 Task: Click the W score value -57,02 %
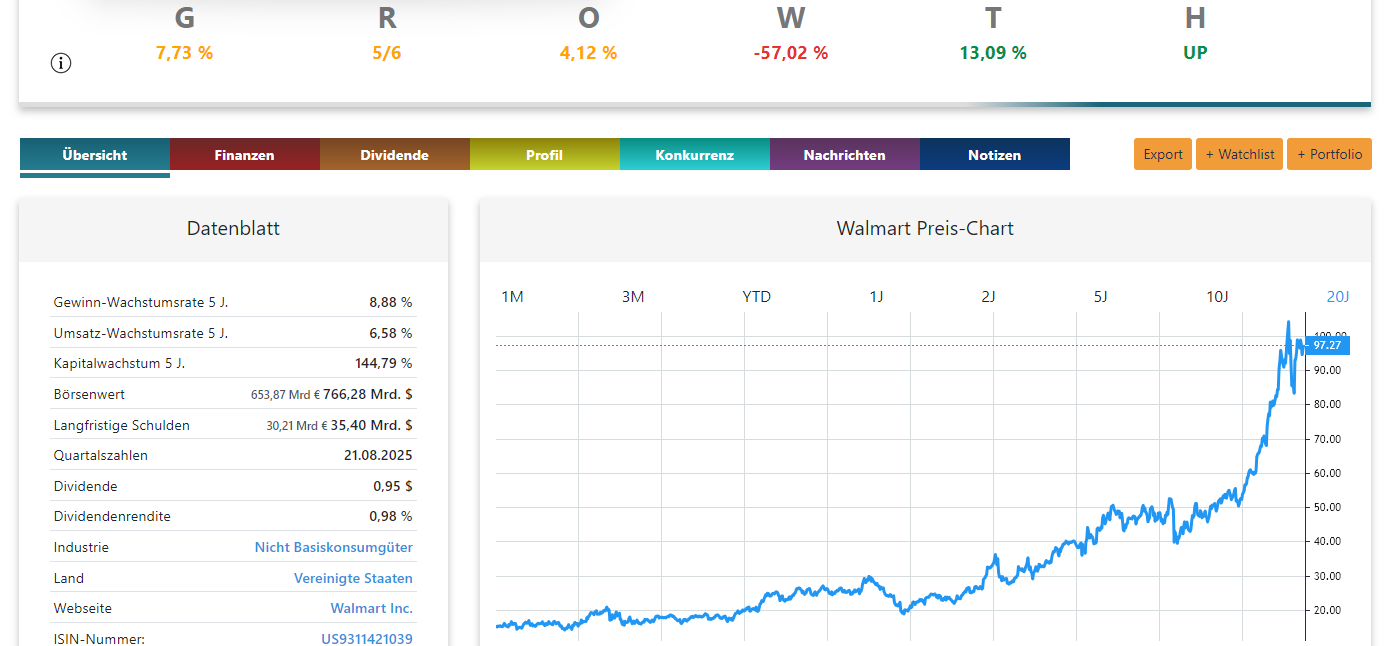[x=791, y=53]
